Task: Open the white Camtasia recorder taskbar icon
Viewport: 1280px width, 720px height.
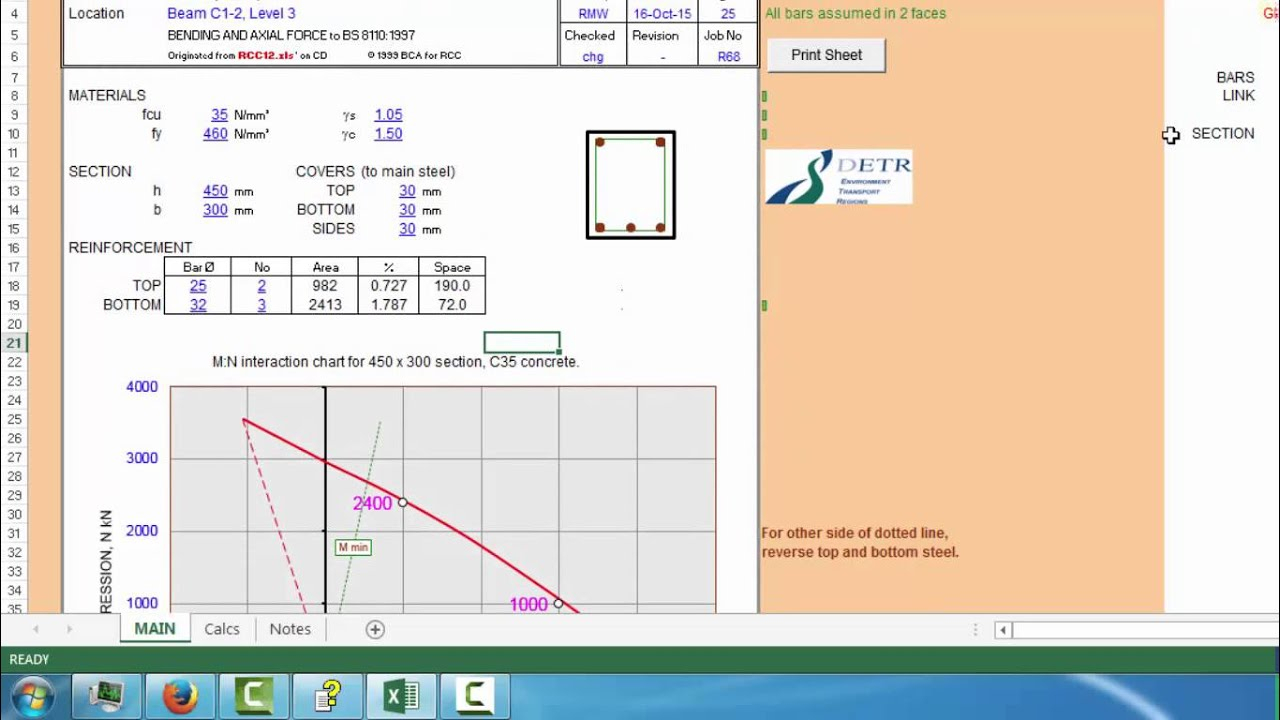Action: [x=475, y=696]
